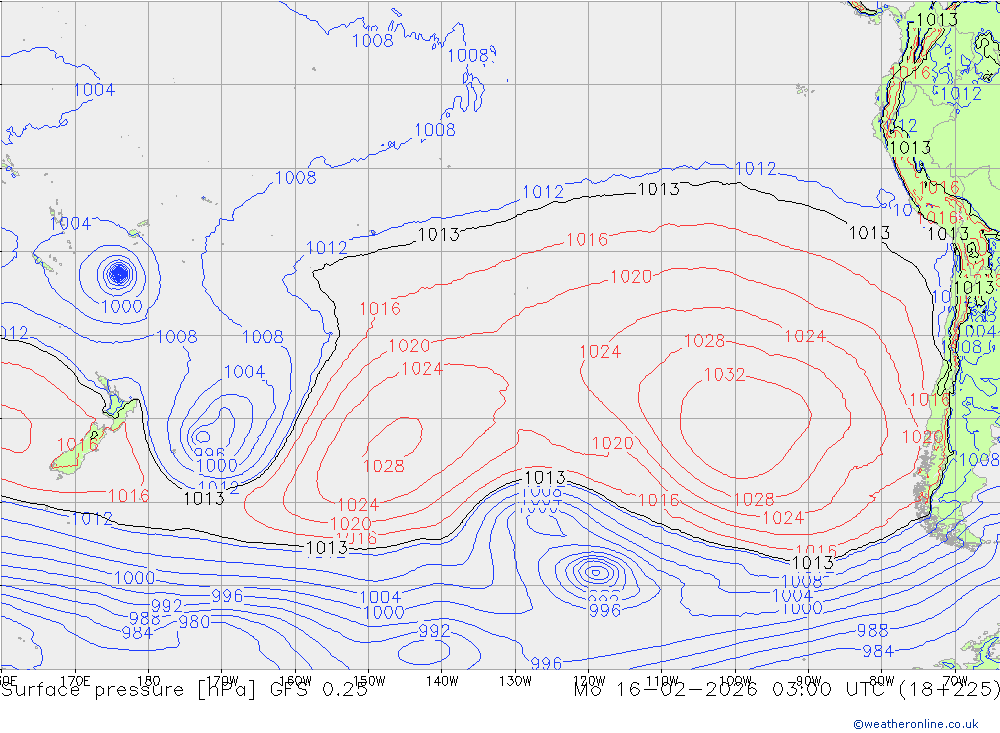Click the 'Surface pressure [hPa] GFS 0.25' title

point(184,690)
